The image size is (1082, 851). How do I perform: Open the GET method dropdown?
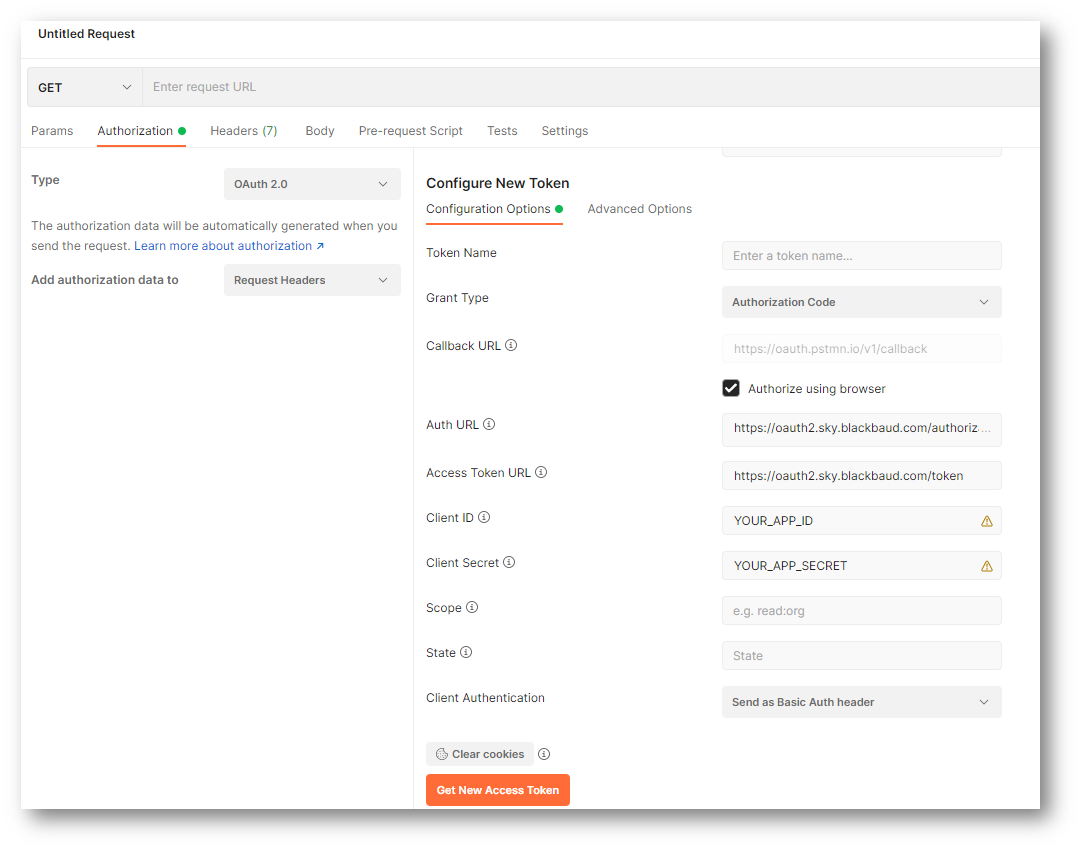tap(84, 87)
